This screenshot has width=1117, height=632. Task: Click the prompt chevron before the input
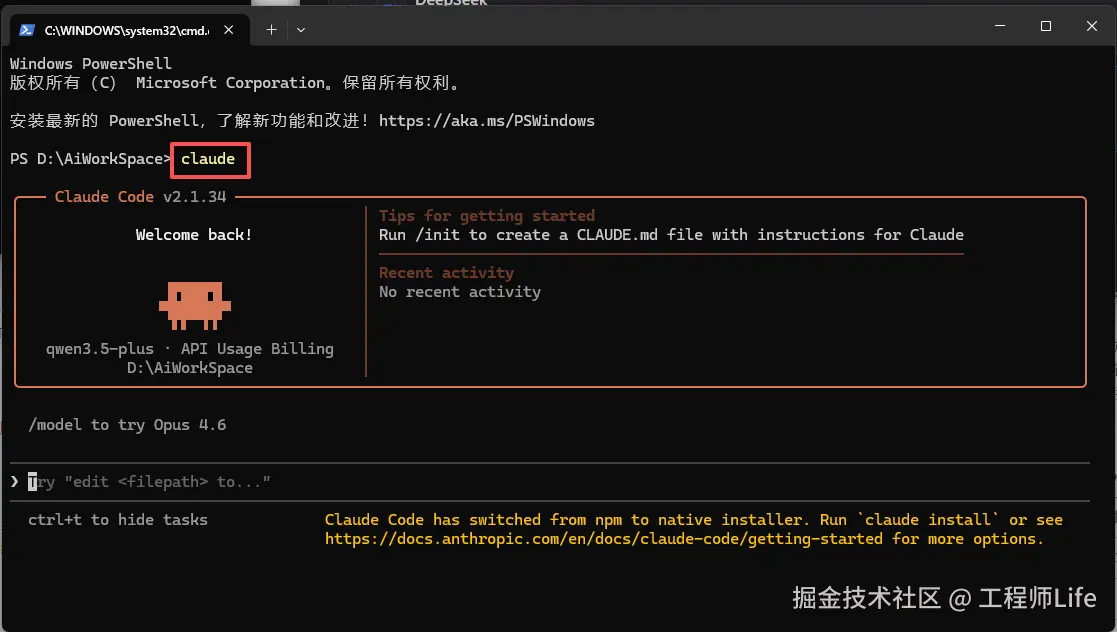pyautogui.click(x=14, y=482)
